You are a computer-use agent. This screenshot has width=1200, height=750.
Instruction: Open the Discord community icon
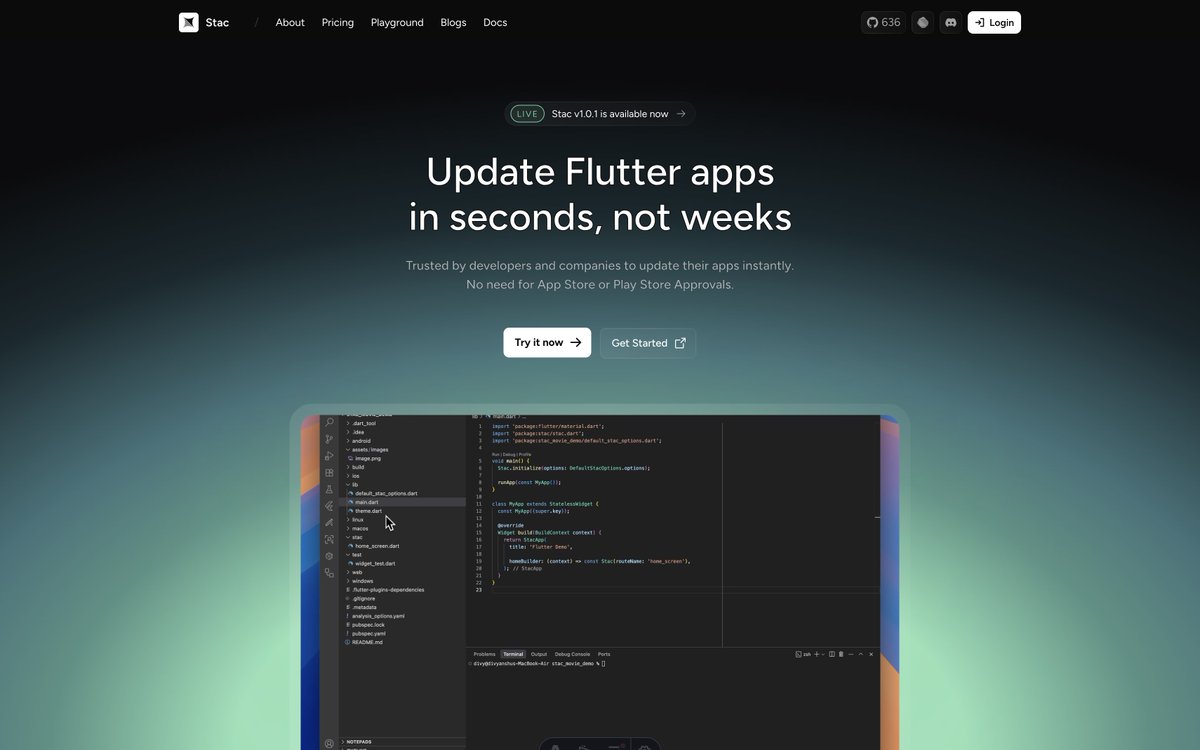951,22
